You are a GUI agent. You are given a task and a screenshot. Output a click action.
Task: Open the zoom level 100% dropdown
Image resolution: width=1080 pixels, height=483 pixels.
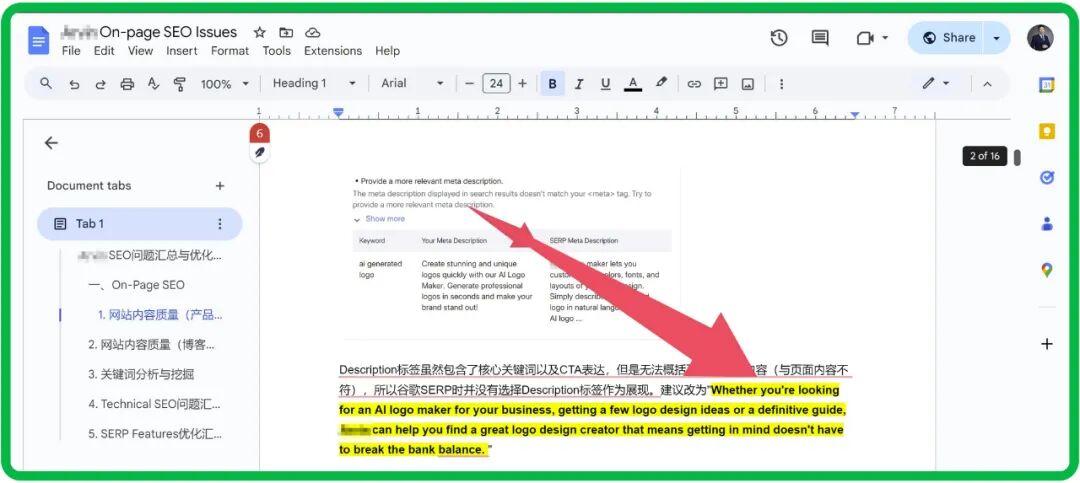pyautogui.click(x=224, y=84)
